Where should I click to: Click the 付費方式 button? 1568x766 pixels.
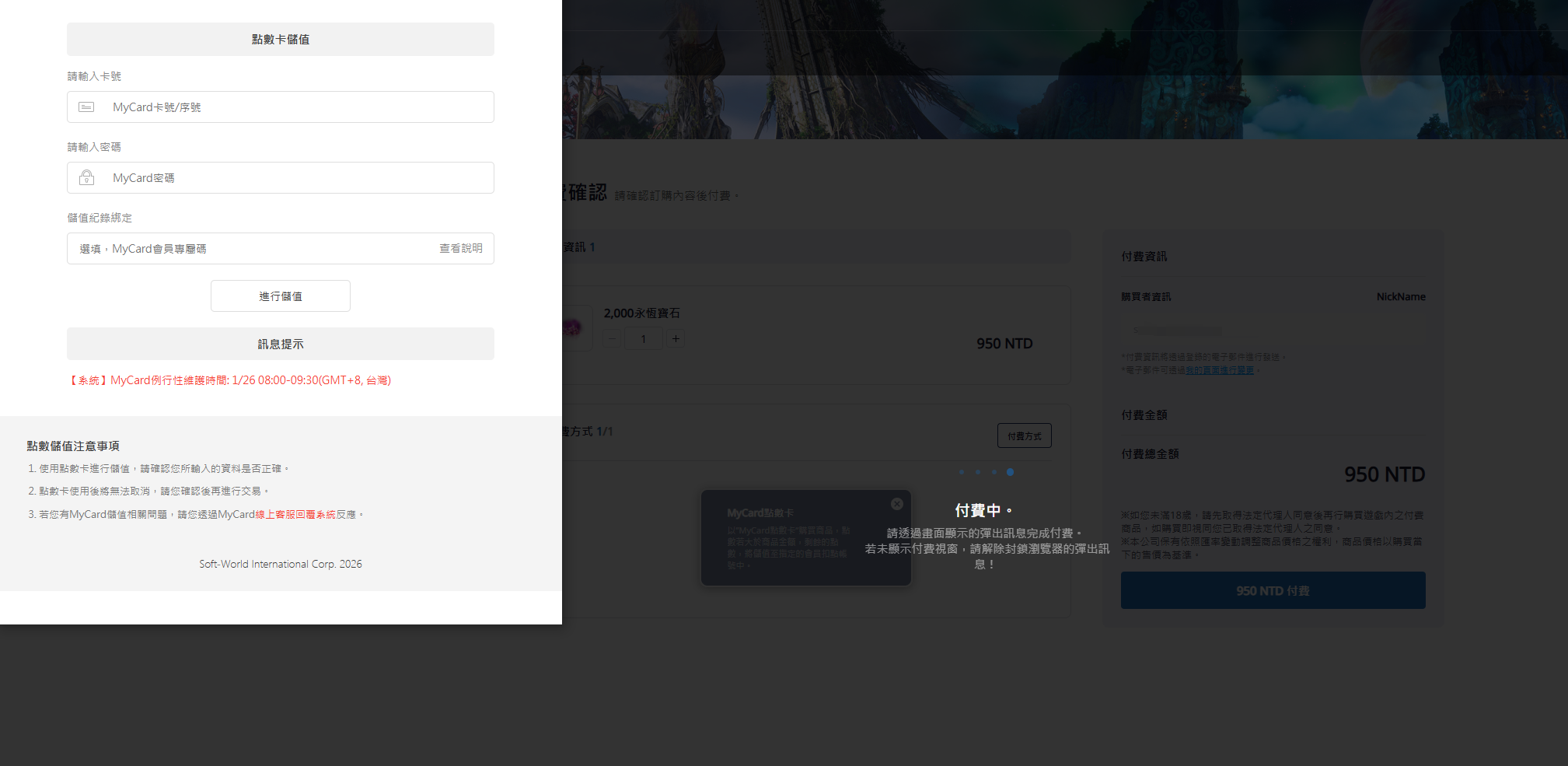pyautogui.click(x=1024, y=436)
